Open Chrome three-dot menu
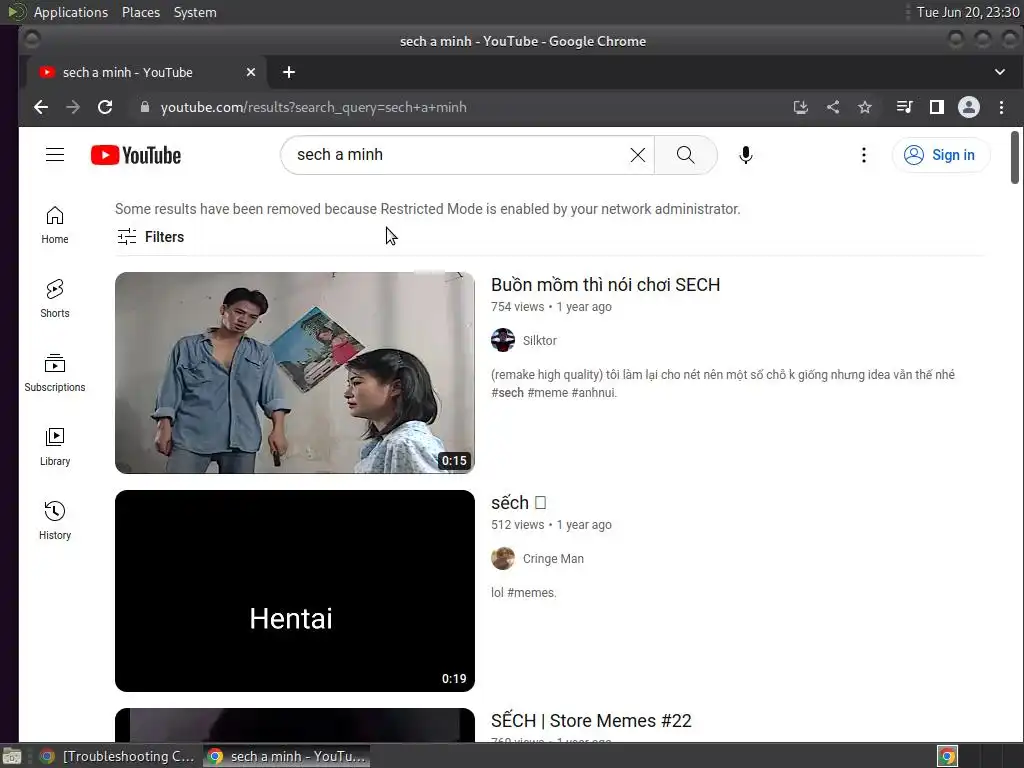 1001,107
